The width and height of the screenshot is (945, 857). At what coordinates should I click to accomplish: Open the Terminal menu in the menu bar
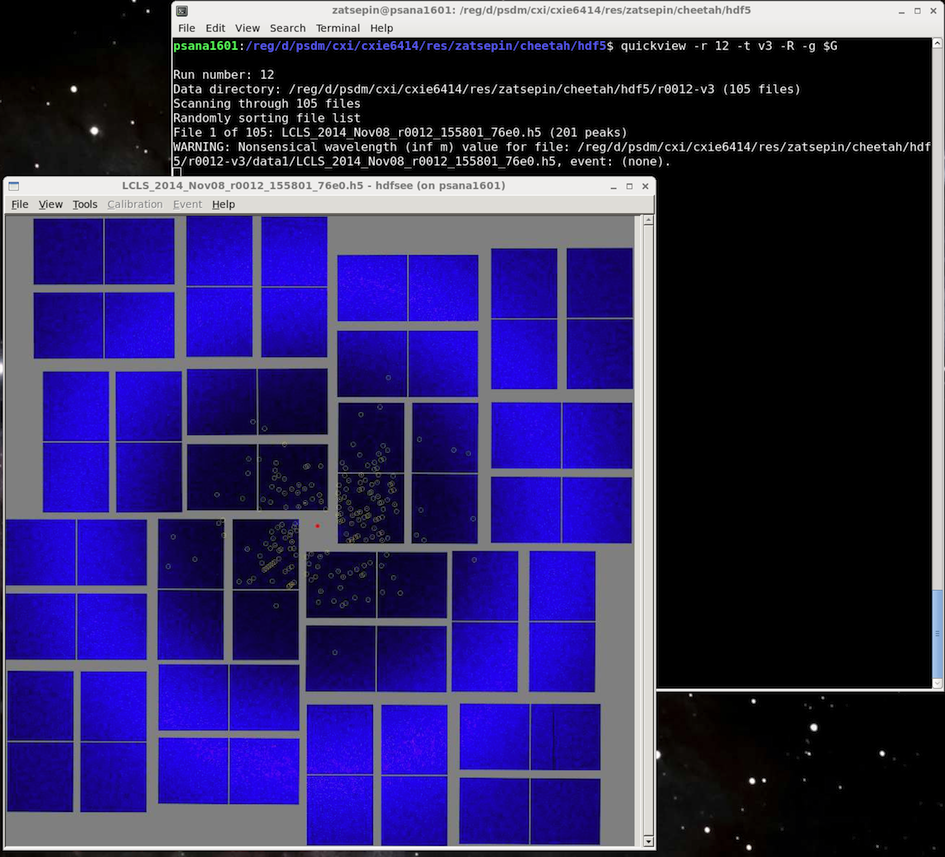337,28
